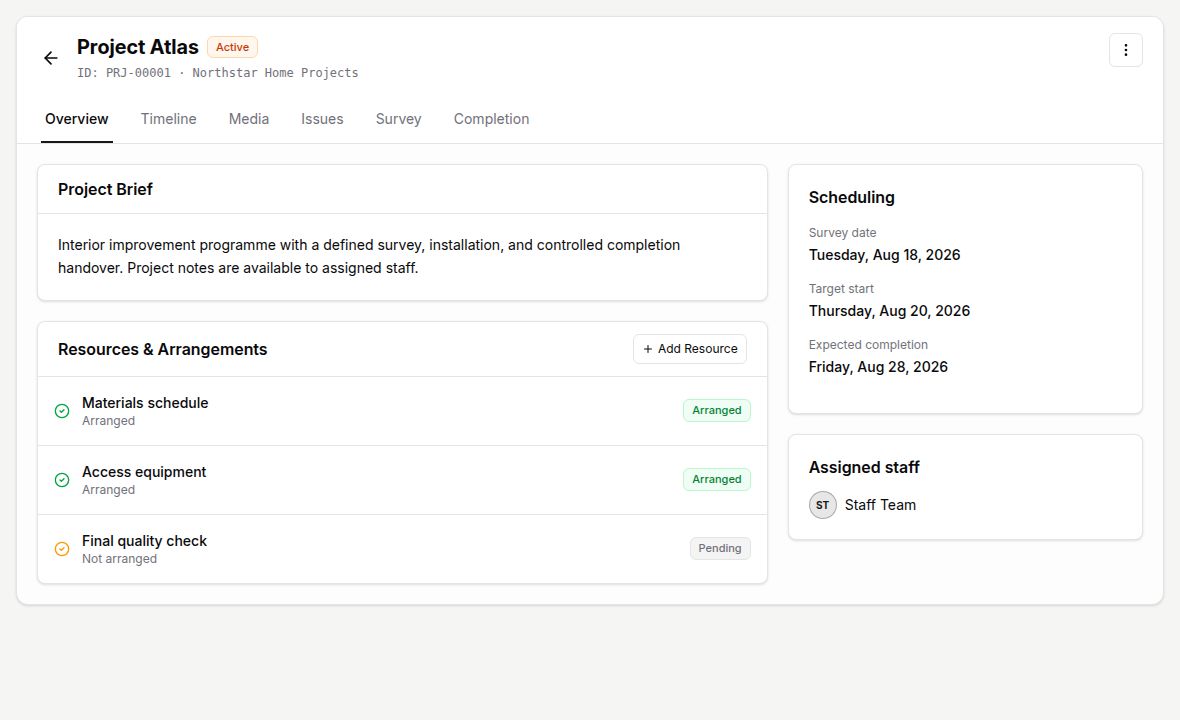The width and height of the screenshot is (1180, 720).
Task: Go to the Issues tab
Action: pos(322,119)
